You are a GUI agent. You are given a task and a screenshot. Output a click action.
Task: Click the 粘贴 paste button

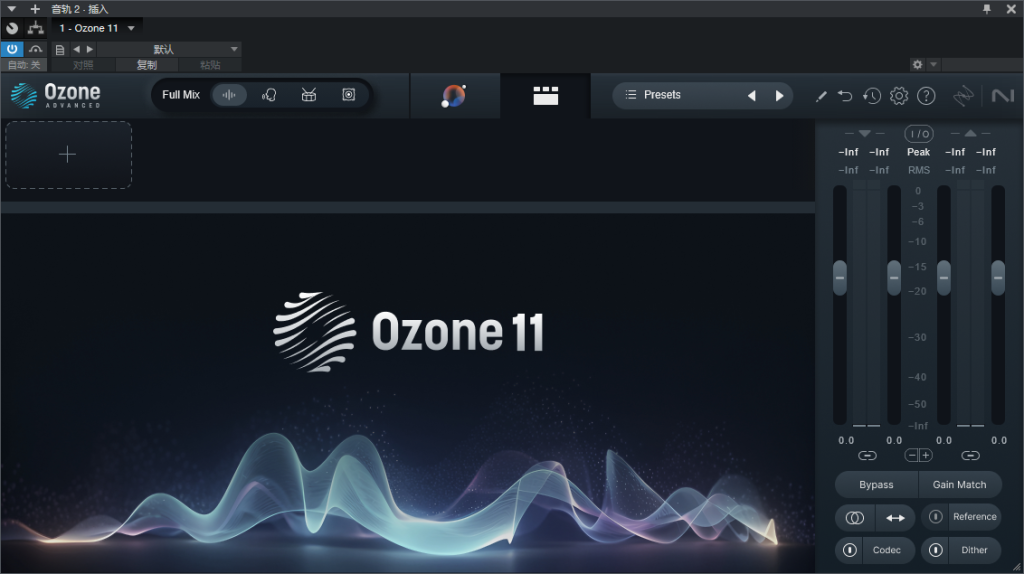[x=210, y=65]
